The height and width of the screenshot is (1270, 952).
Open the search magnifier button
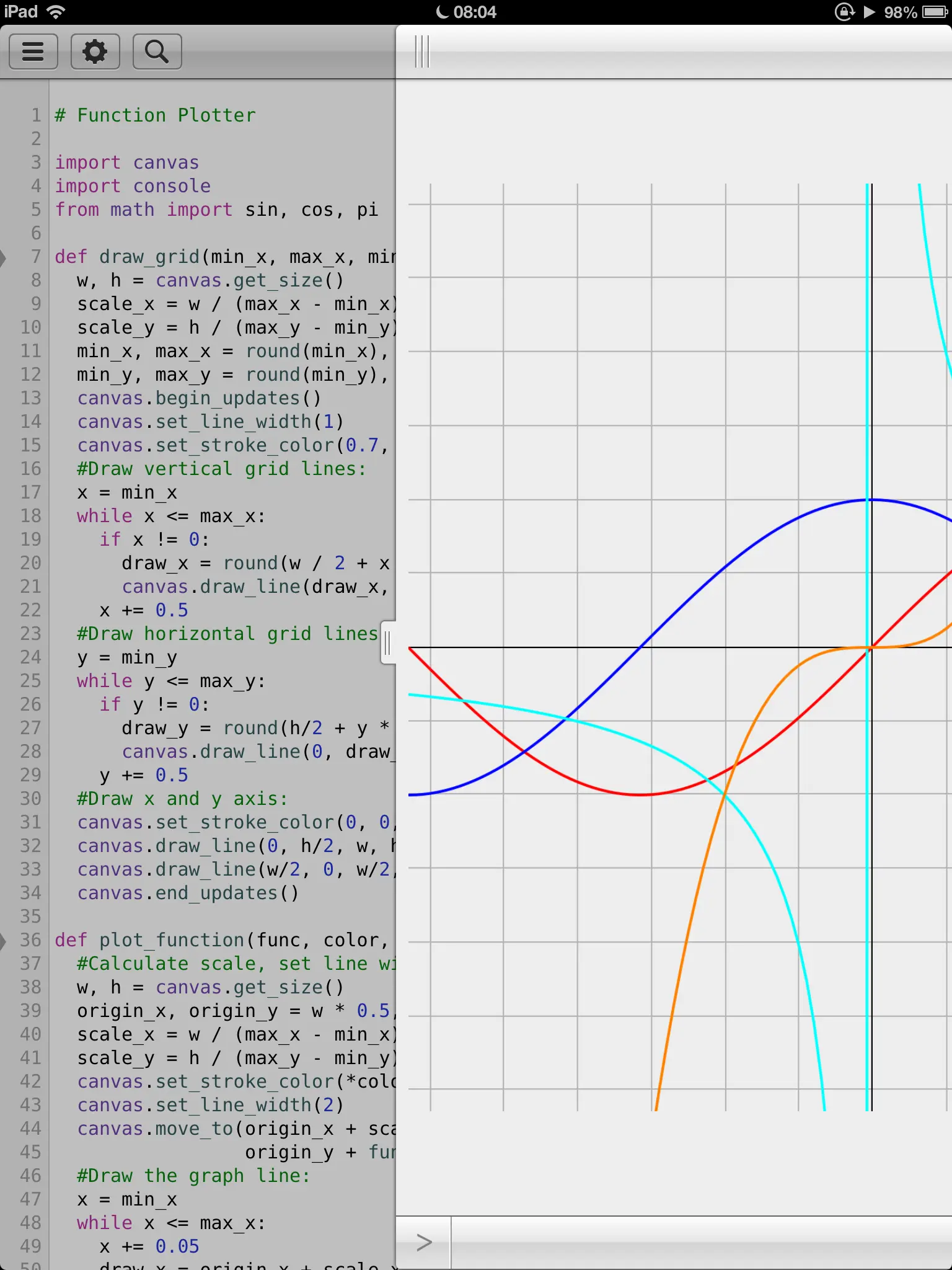pyautogui.click(x=157, y=51)
